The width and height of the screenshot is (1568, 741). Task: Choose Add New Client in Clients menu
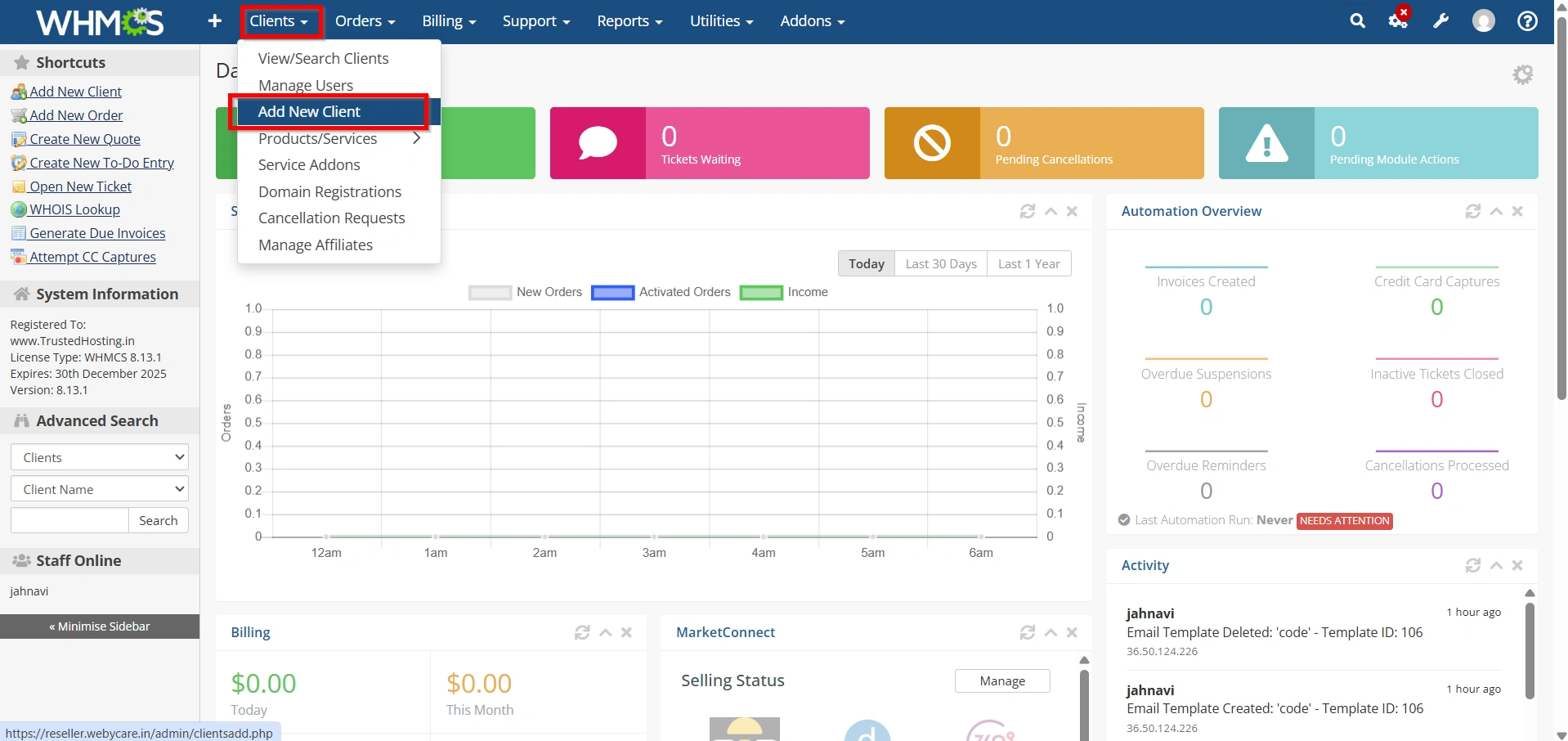[x=339, y=112]
